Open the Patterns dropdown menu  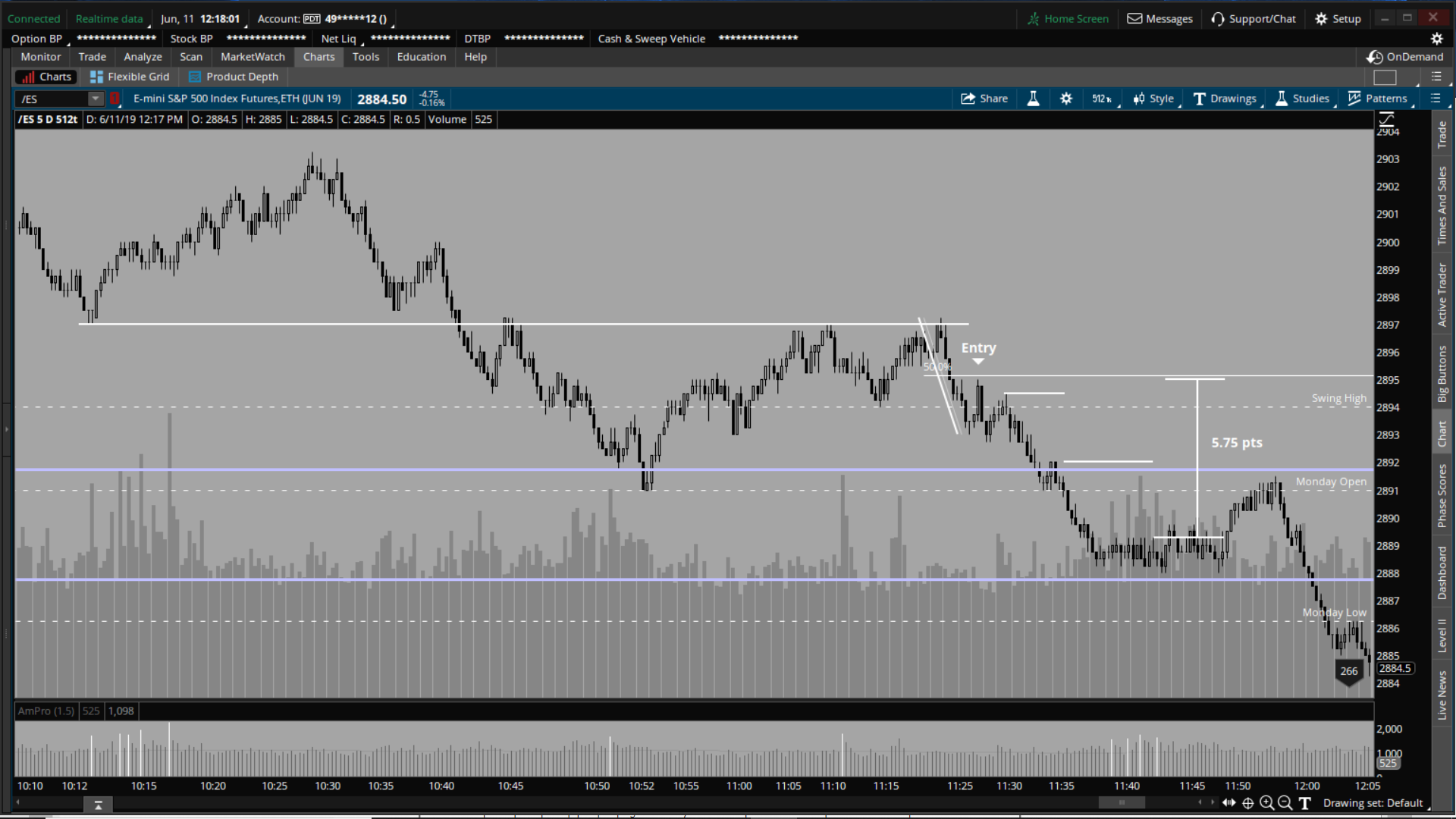point(1378,99)
